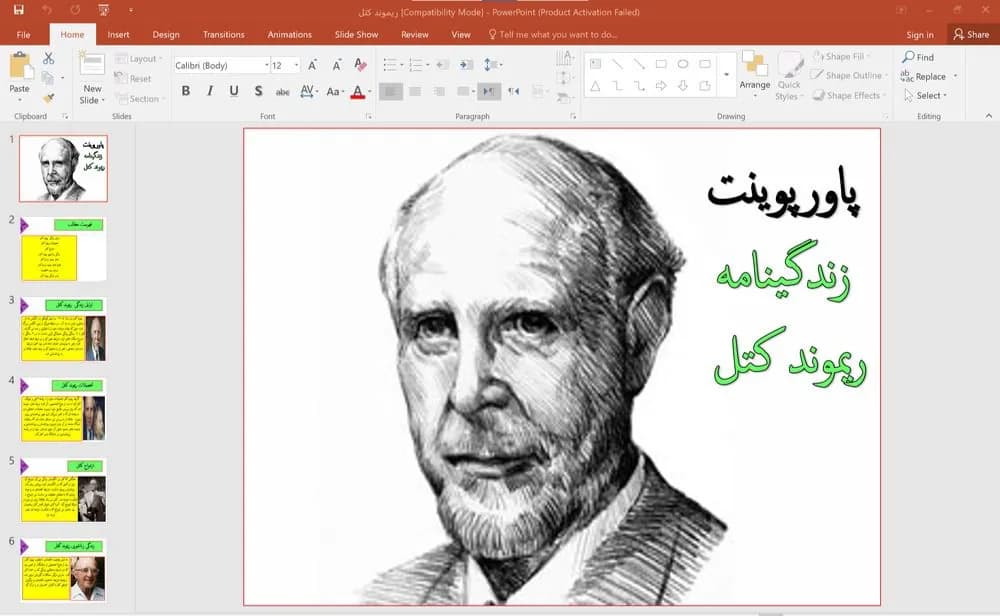Image resolution: width=1000 pixels, height=616 pixels.
Task: Switch to the Insert tab
Action: (x=118, y=34)
